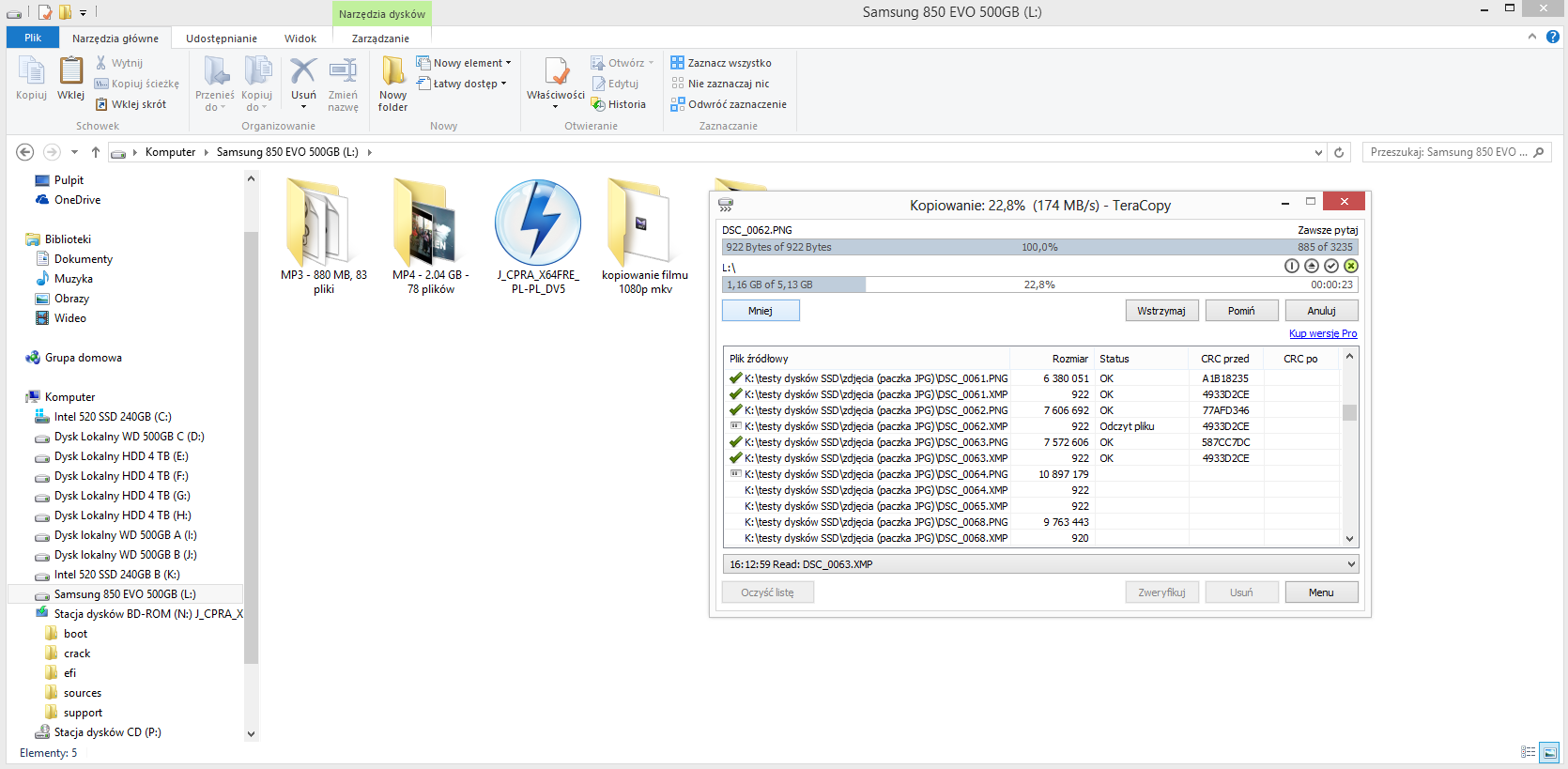Screen dimensions: 1568x769
Task: Click the current file 100,0% progress bar
Action: click(x=1040, y=247)
